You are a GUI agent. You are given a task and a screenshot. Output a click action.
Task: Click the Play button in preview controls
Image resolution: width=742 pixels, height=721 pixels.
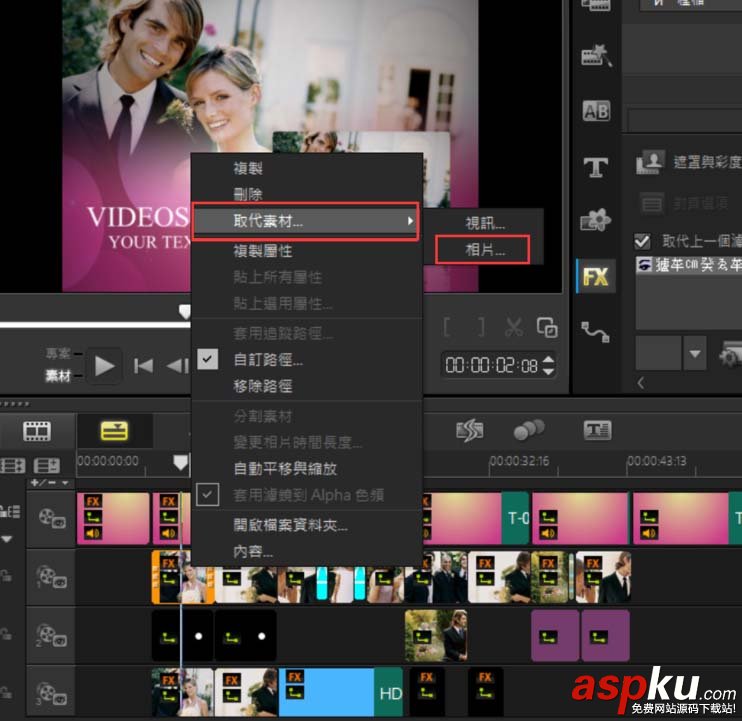tap(104, 366)
